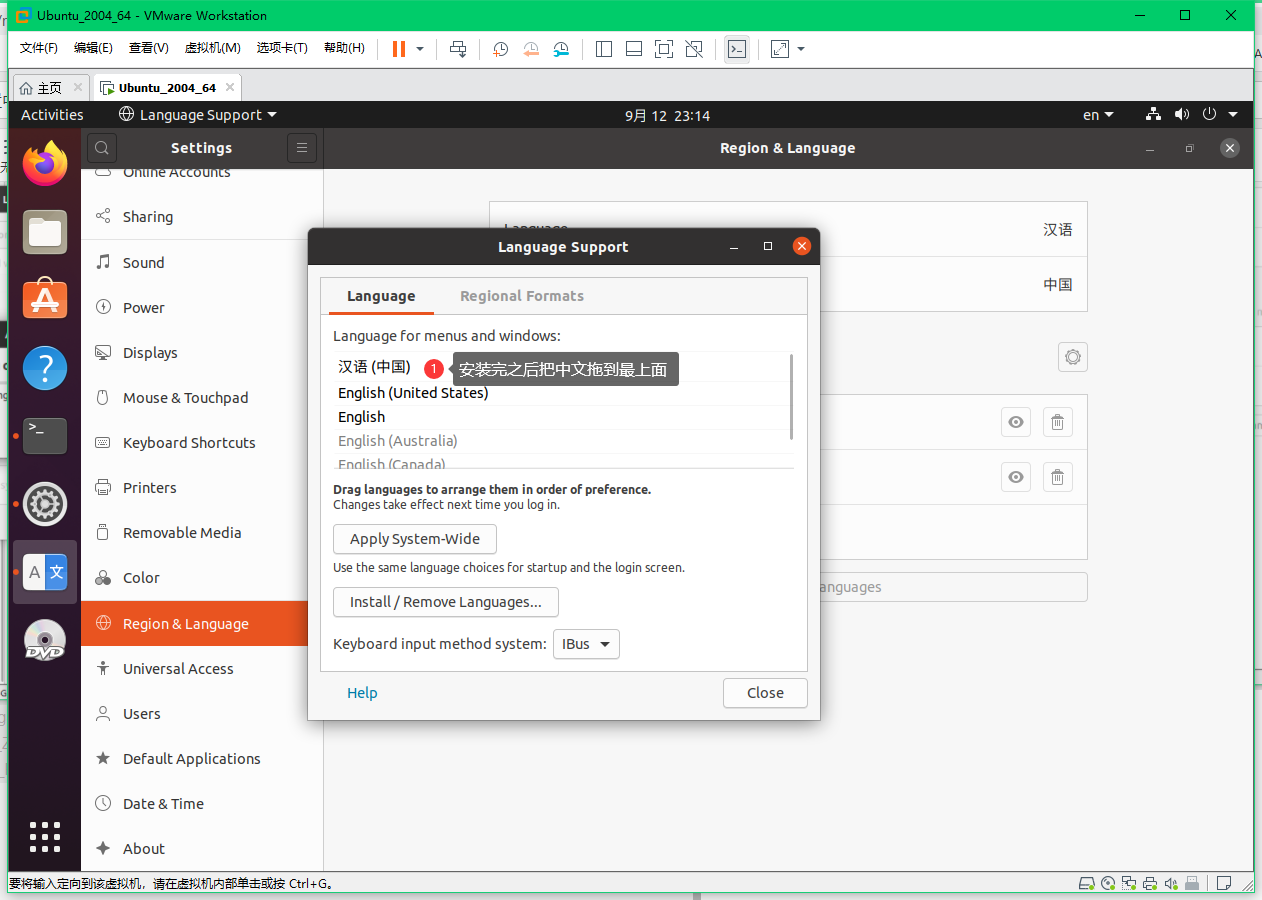Click send Ctrl+Alt+Del toolbar icon
The height and width of the screenshot is (900, 1262).
tap(458, 49)
